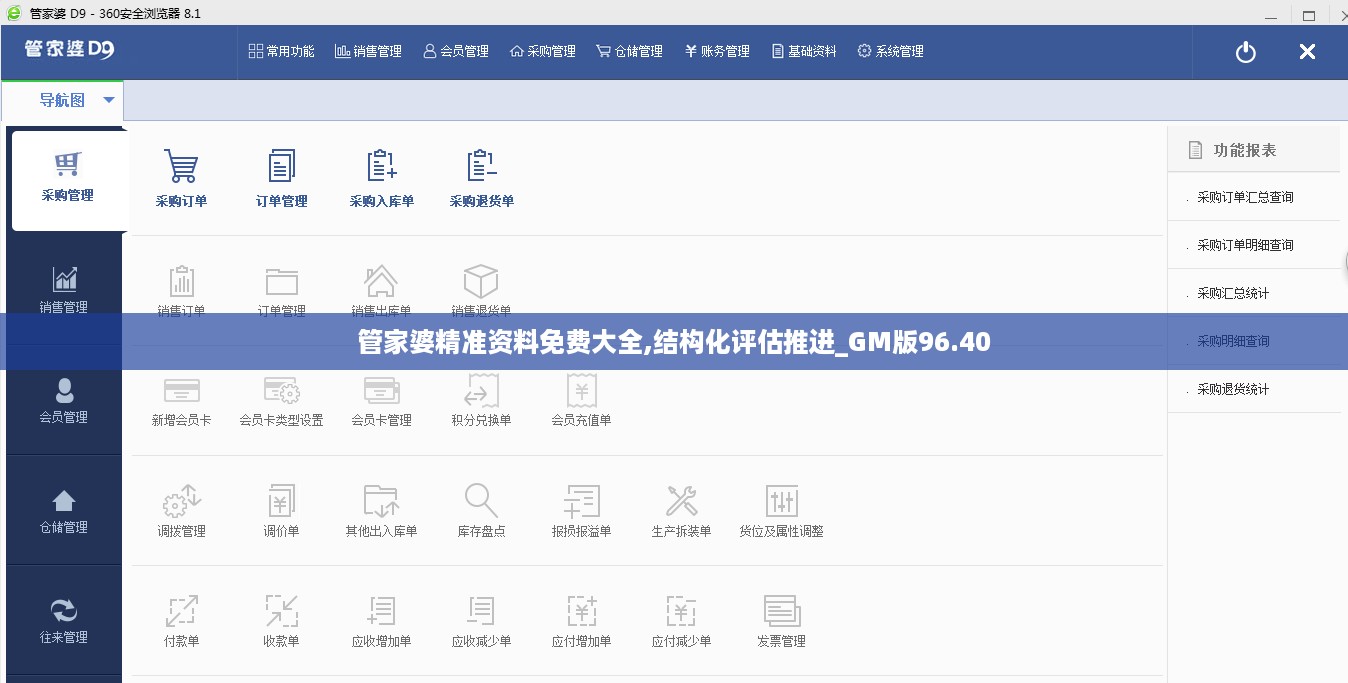1348x683 pixels.
Task: Open the 生产拆装单 tools icon
Action: point(681,501)
